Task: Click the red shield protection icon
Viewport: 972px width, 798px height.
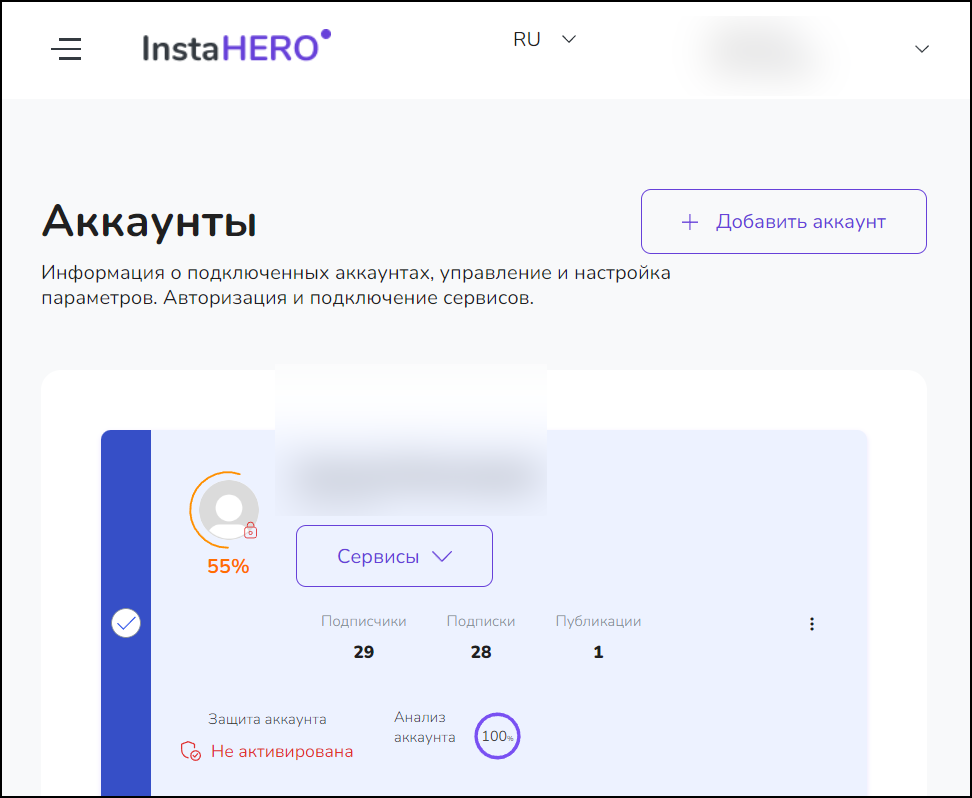Action: pyautogui.click(x=190, y=751)
